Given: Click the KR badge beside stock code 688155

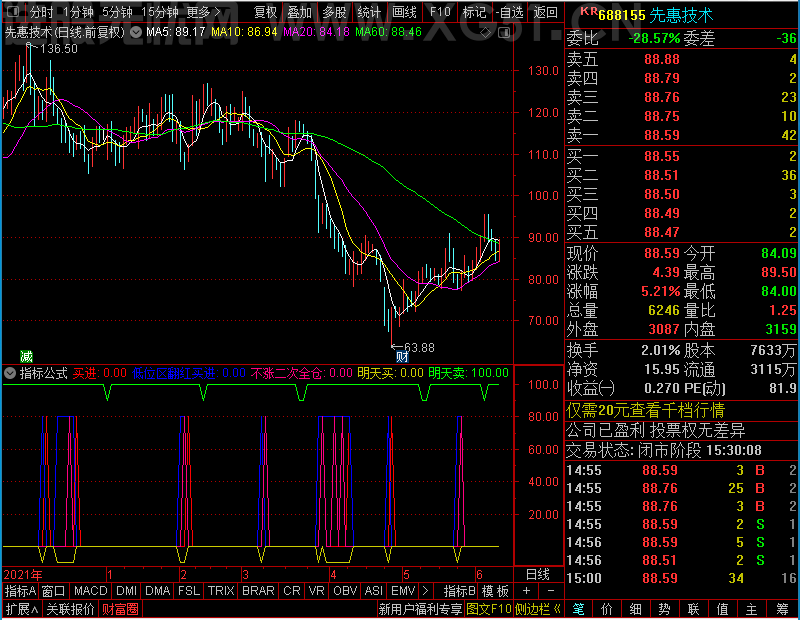Looking at the screenshot, I should tap(588, 11).
